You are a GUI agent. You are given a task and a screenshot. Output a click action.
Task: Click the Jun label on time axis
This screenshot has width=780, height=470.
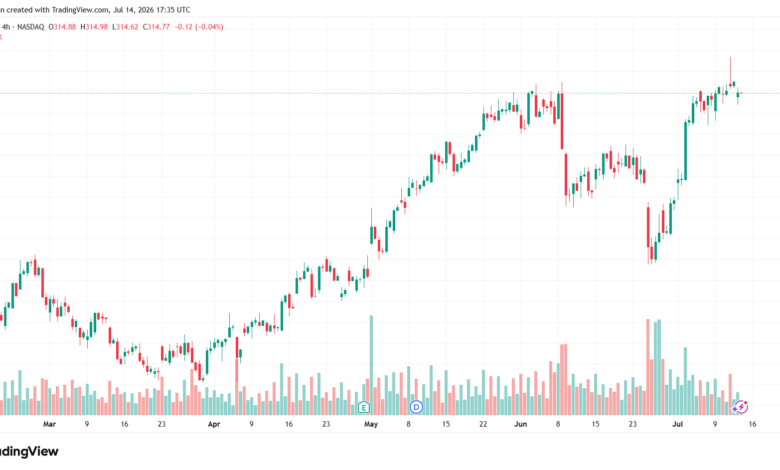coord(520,424)
